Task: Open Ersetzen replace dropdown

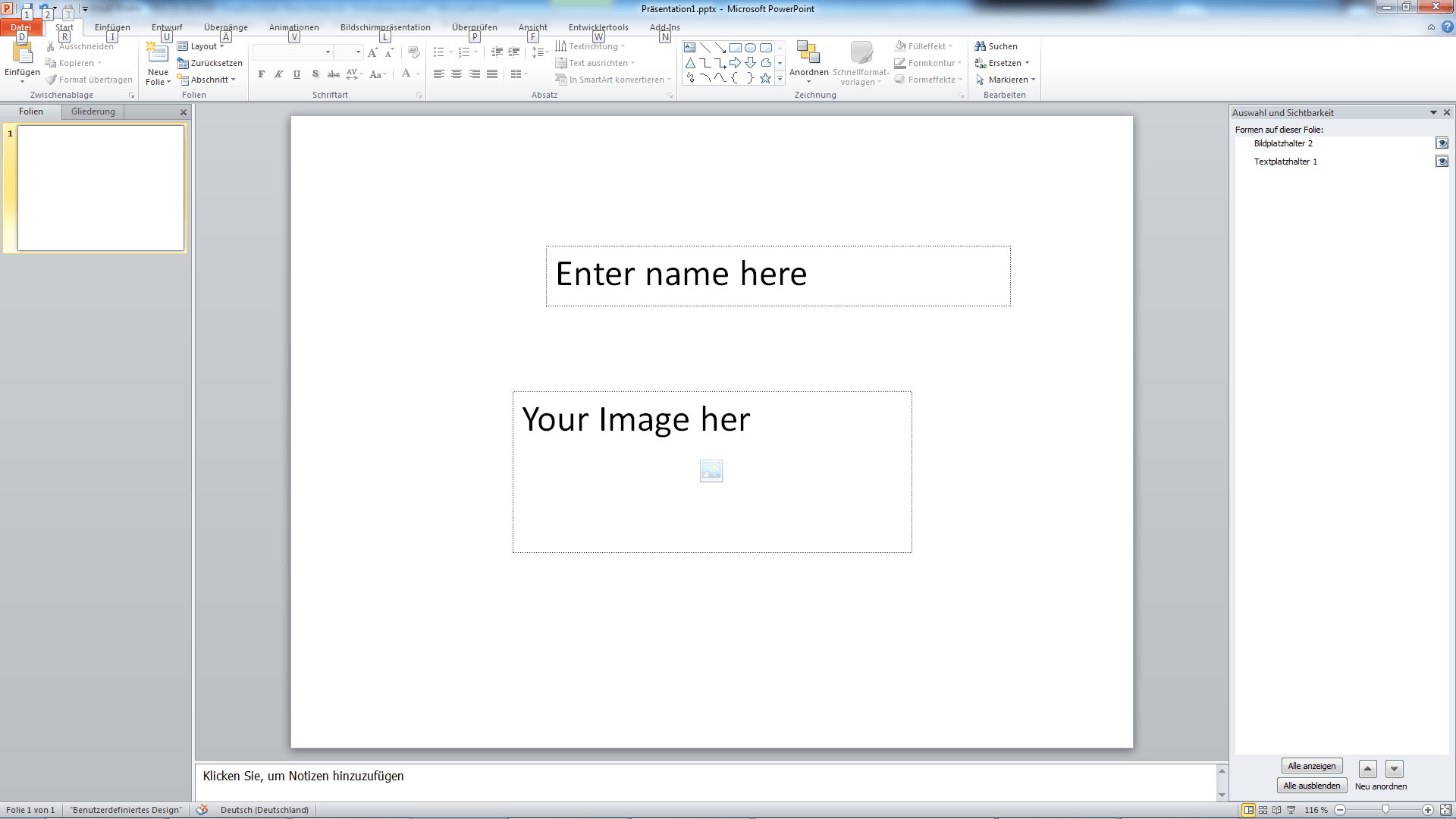Action: pyautogui.click(x=1003, y=63)
